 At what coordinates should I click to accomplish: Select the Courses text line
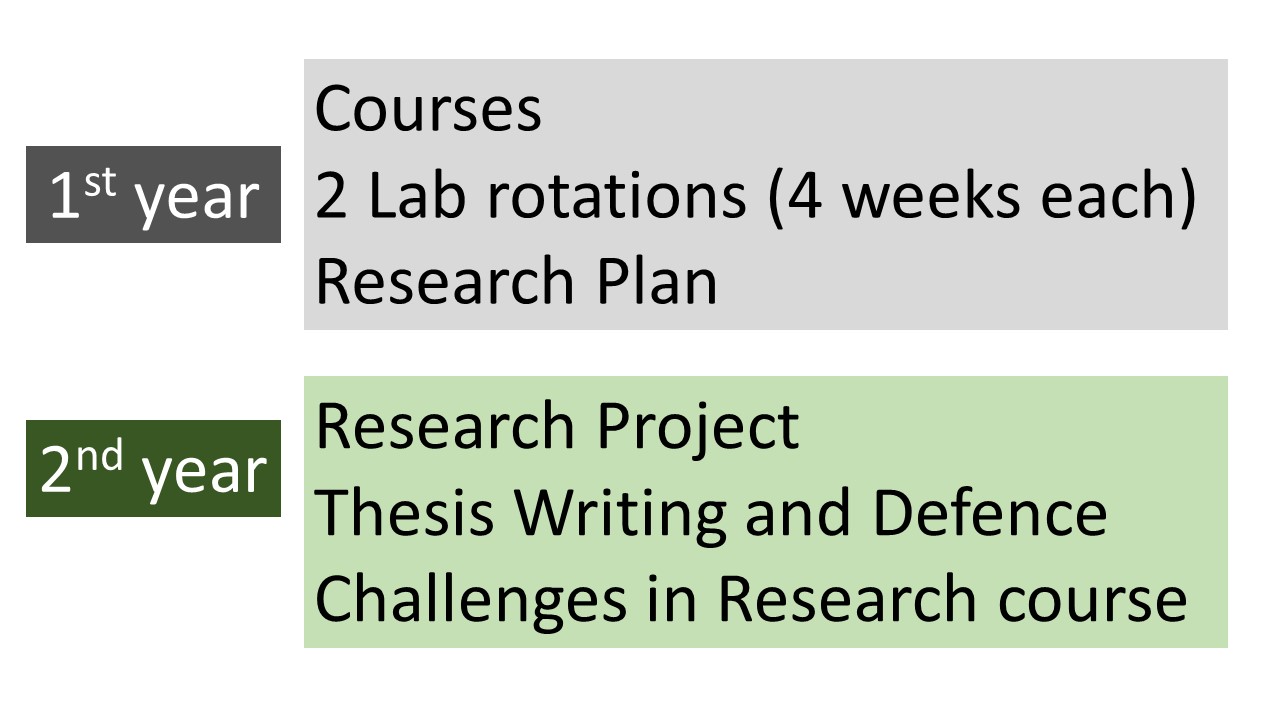[x=428, y=110]
